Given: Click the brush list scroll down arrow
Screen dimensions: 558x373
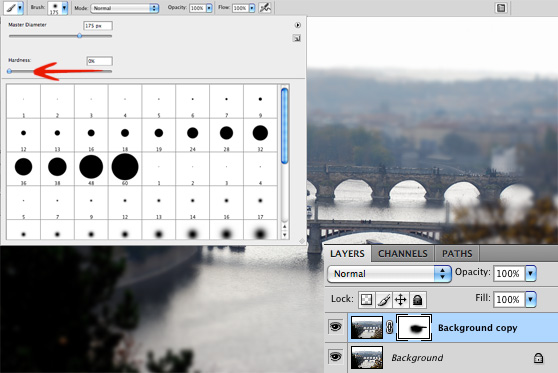Looking at the screenshot, I should (x=284, y=235).
